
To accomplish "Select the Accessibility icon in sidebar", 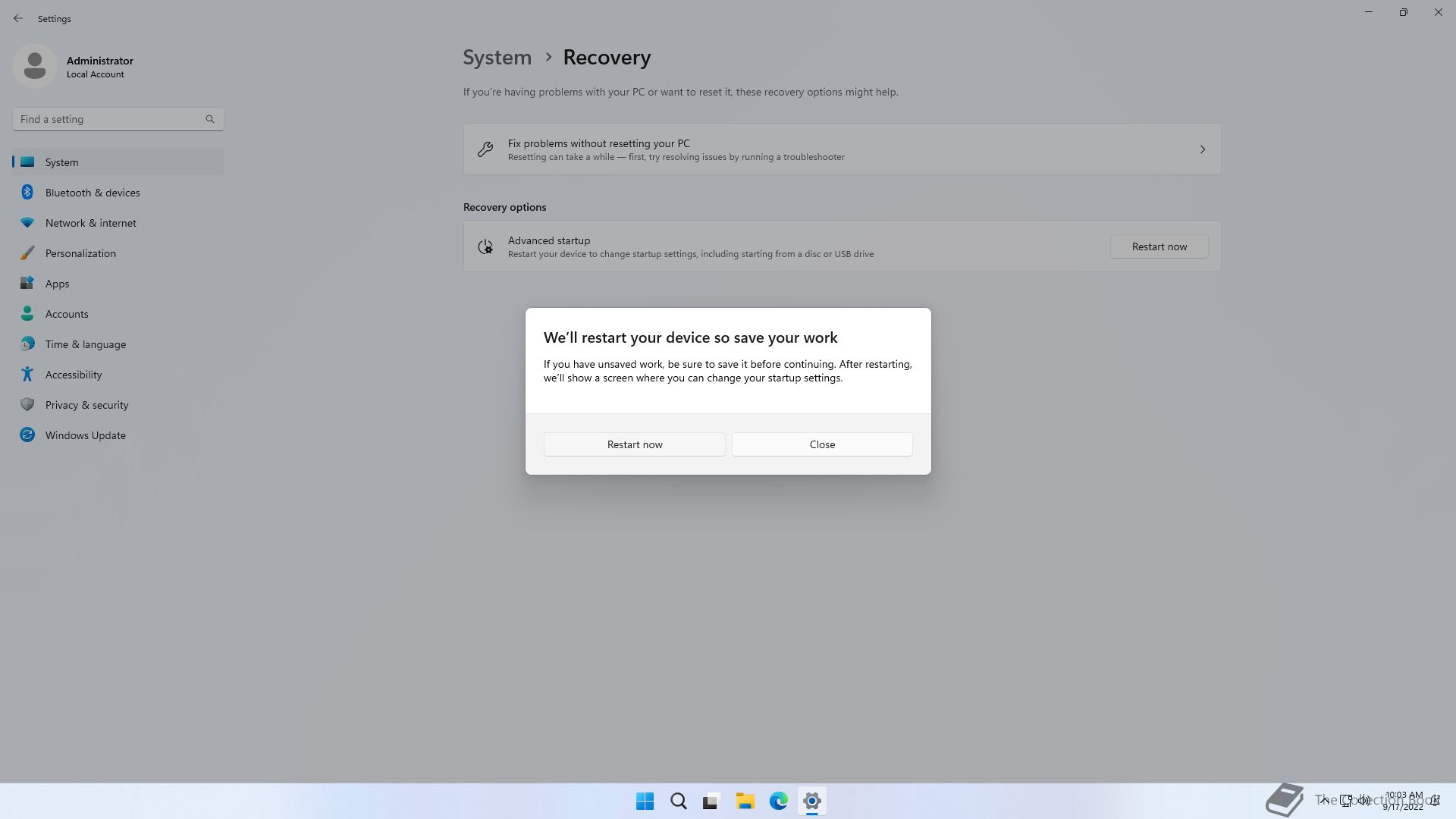I will [x=27, y=375].
